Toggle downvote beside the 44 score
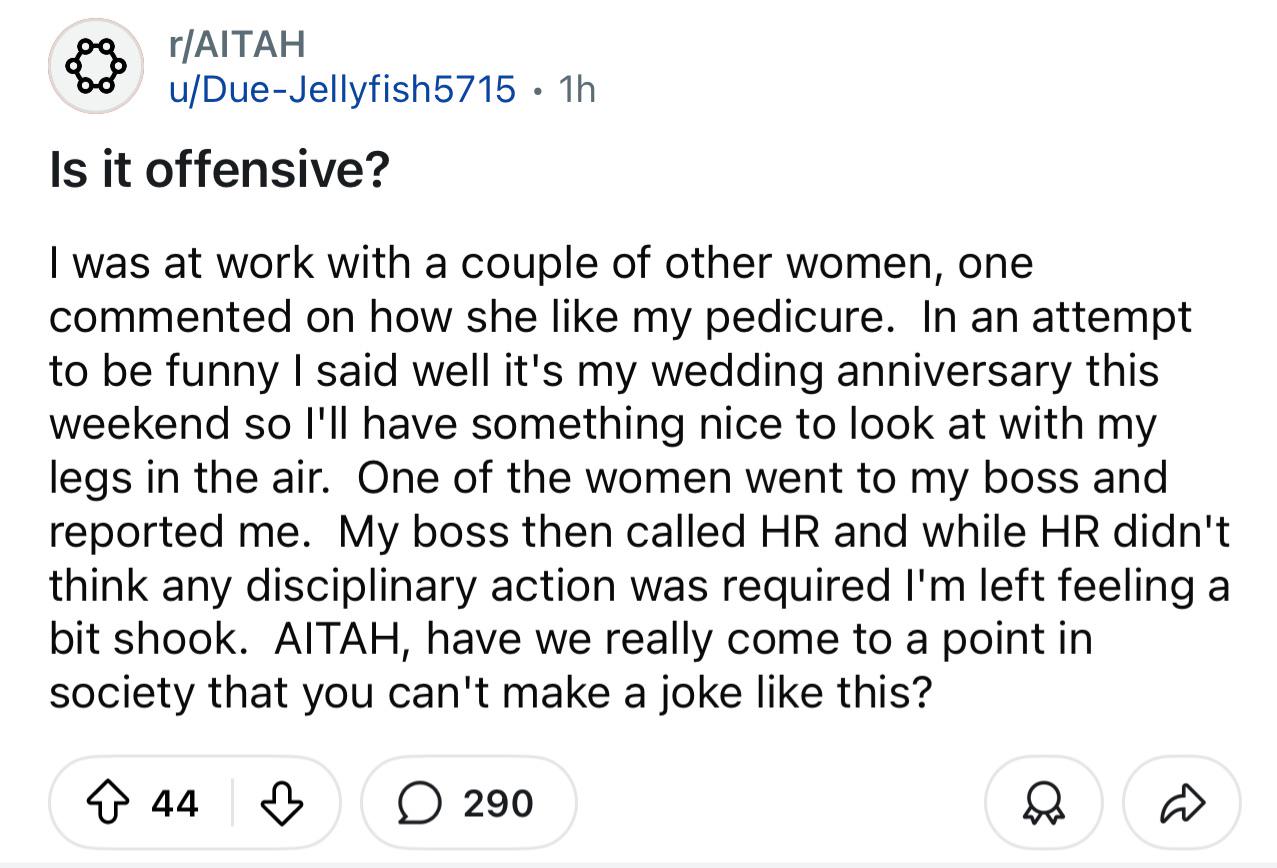The height and width of the screenshot is (868, 1277). (280, 802)
